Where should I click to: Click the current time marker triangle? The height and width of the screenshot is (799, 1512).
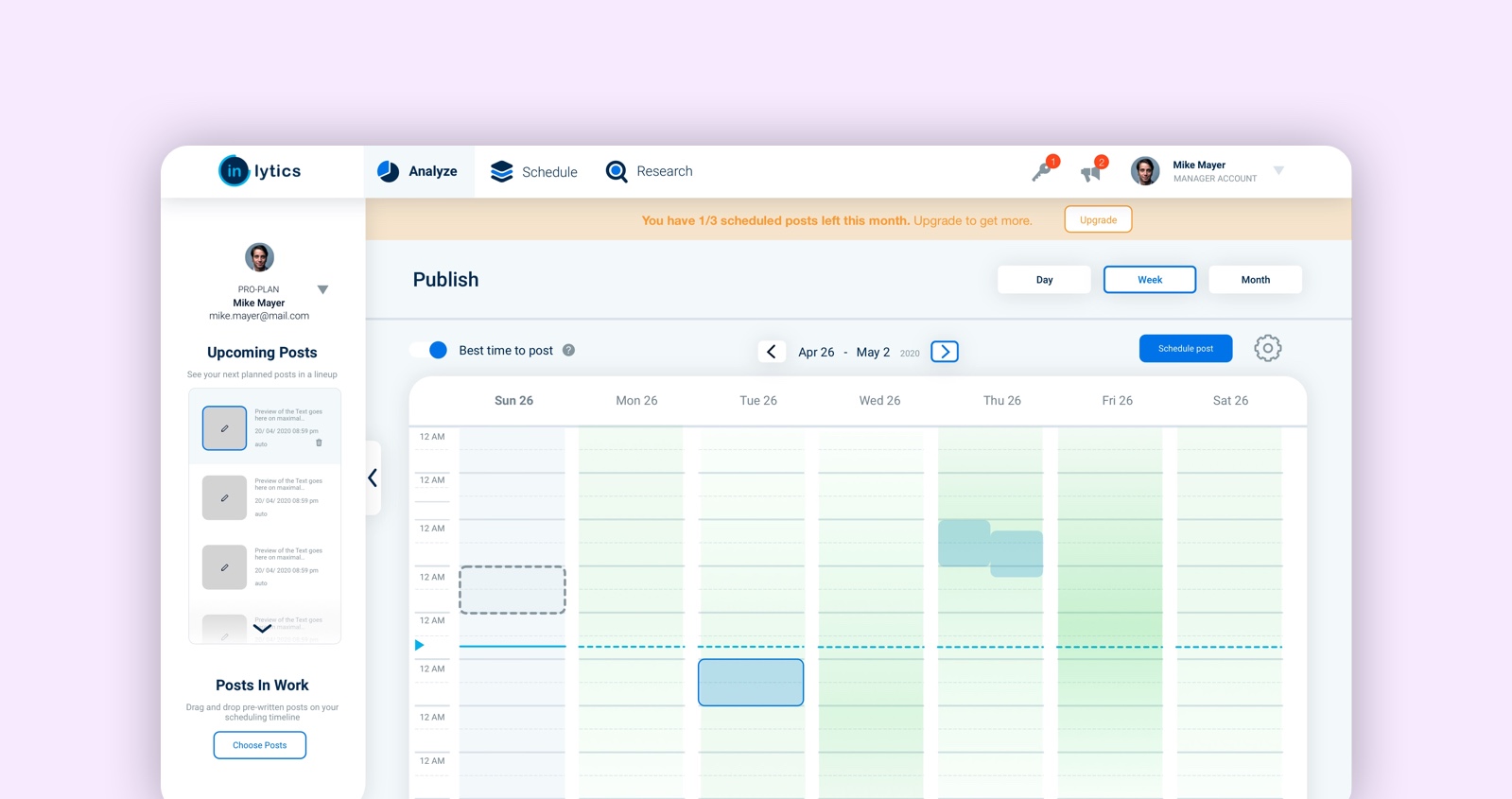tap(419, 645)
